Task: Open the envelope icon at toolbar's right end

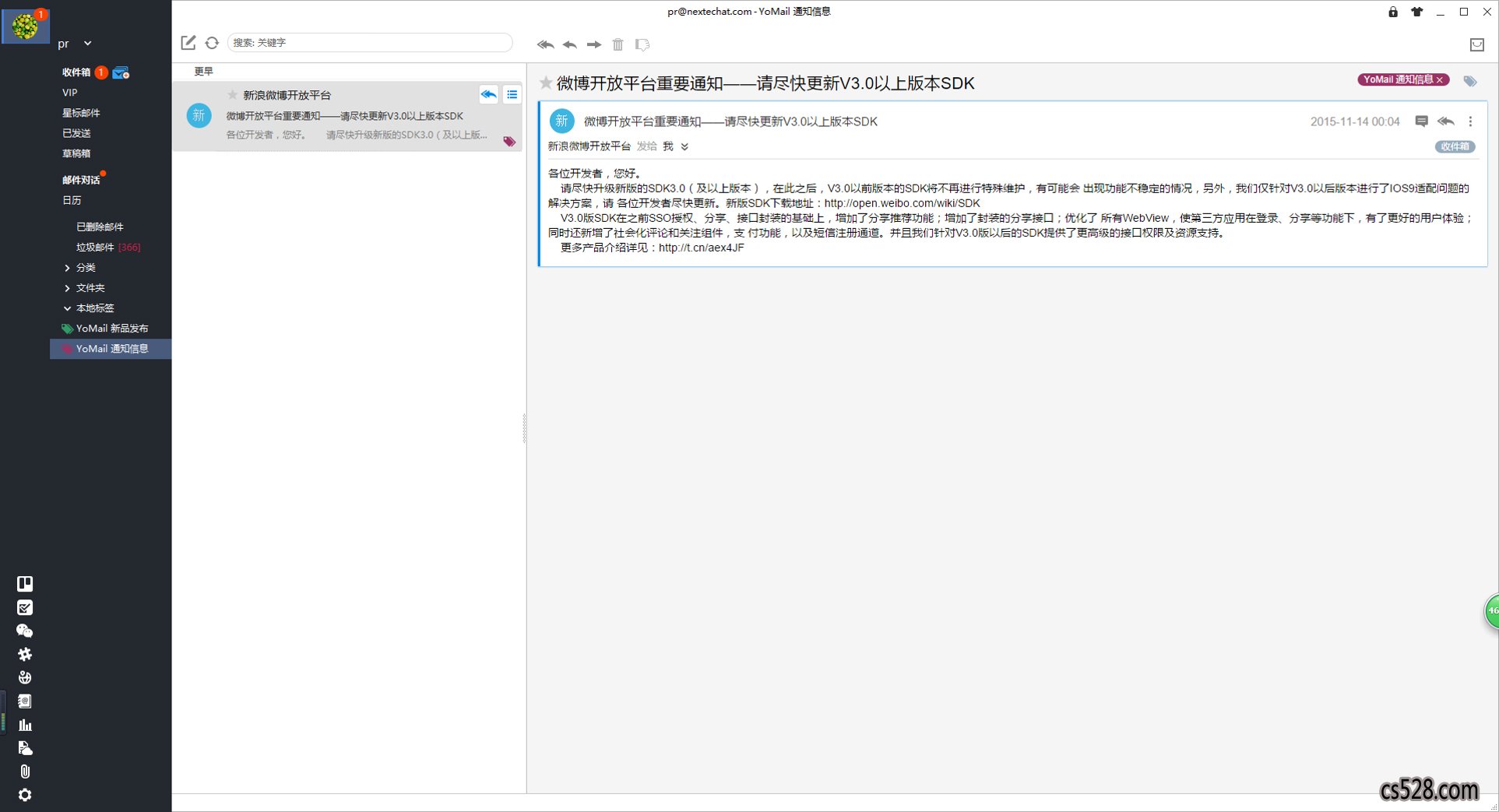Action: coord(1476,44)
